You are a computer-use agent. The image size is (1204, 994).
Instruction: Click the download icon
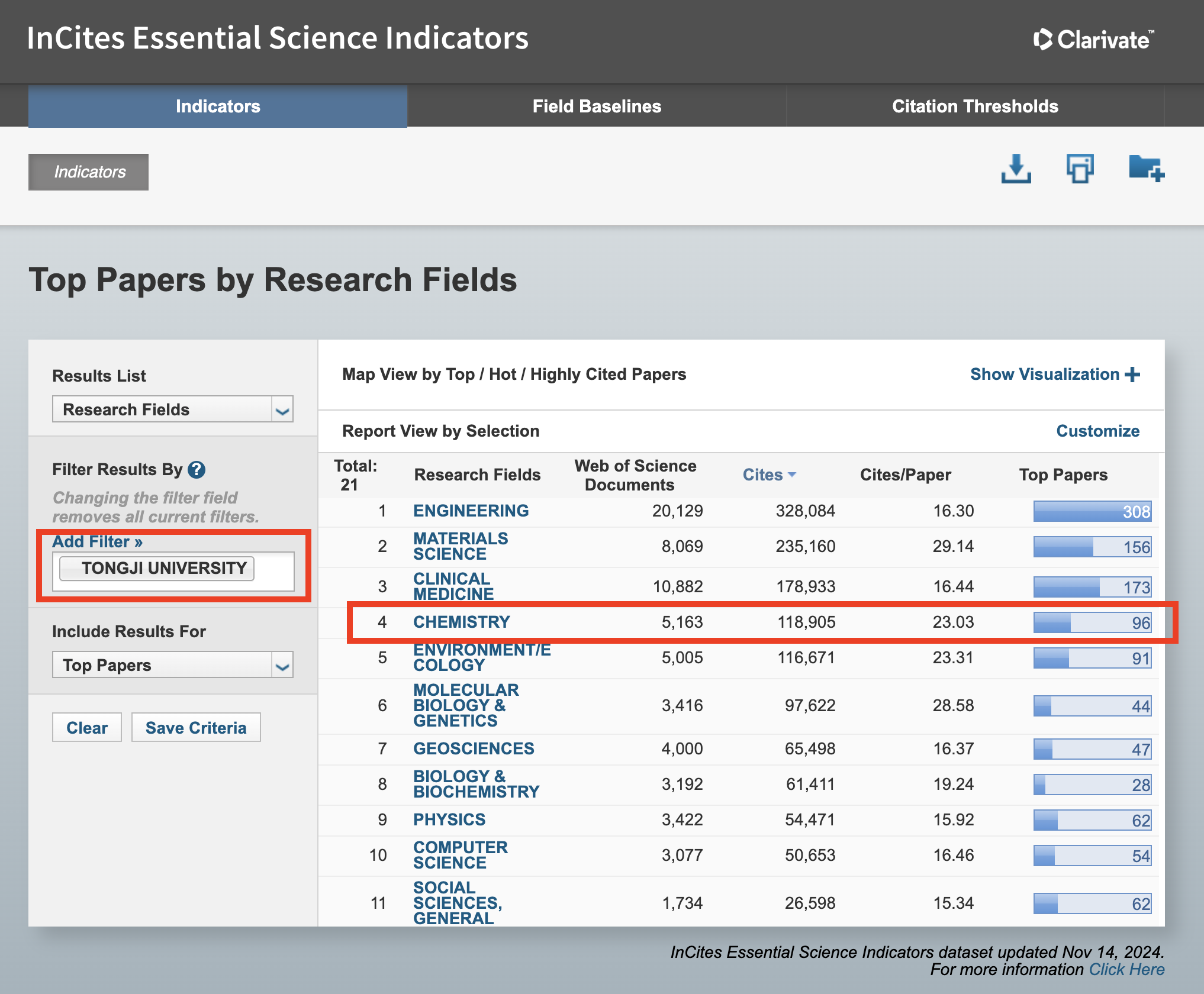coord(1016,170)
